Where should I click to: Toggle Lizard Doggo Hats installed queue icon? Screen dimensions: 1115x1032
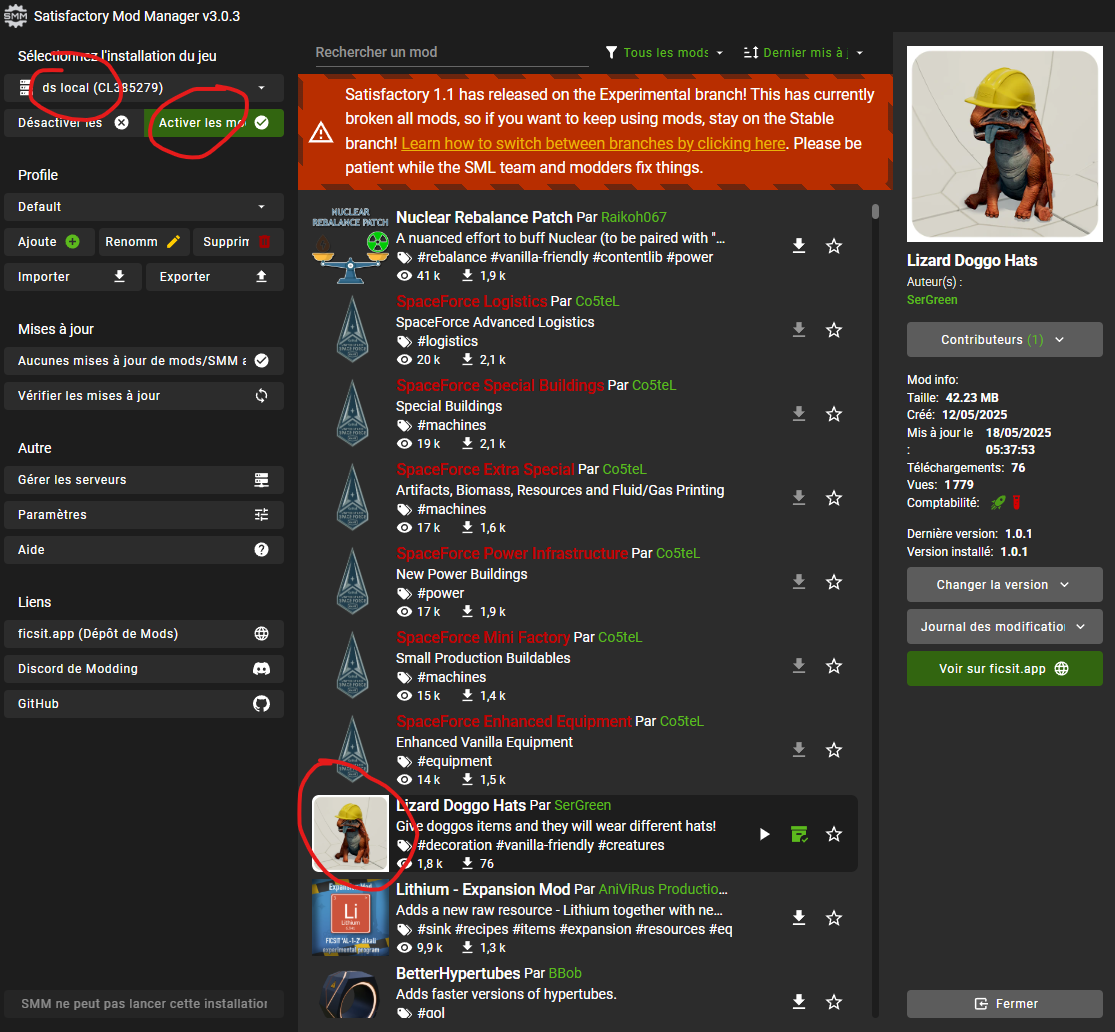click(x=799, y=834)
